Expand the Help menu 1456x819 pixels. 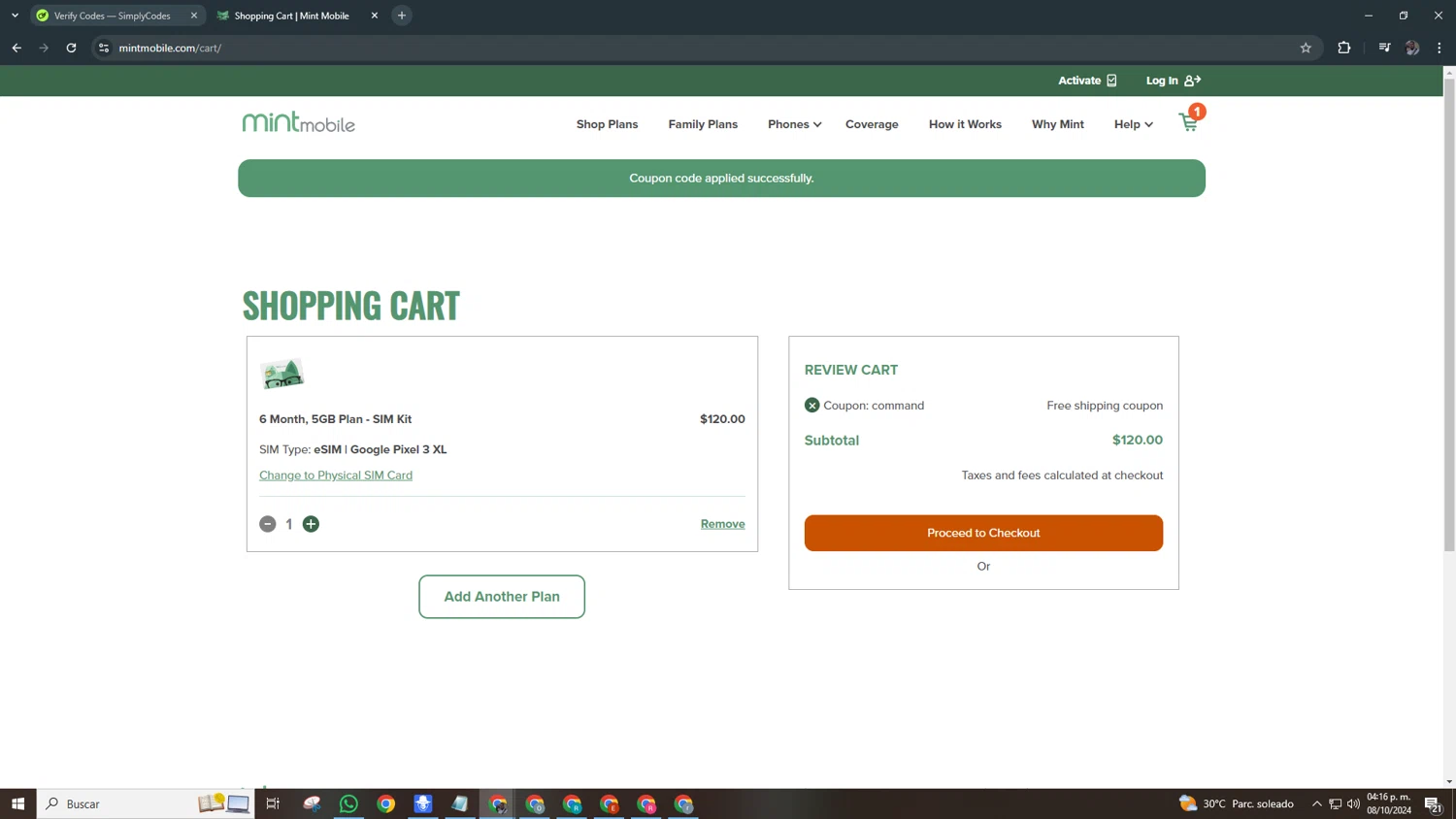(1133, 124)
